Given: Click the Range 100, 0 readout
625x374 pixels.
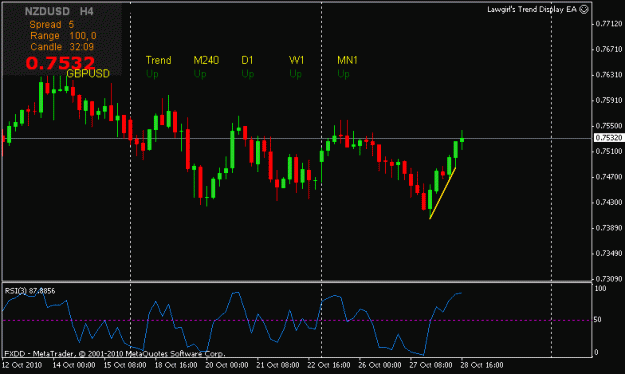Looking at the screenshot, I should 63,36.
